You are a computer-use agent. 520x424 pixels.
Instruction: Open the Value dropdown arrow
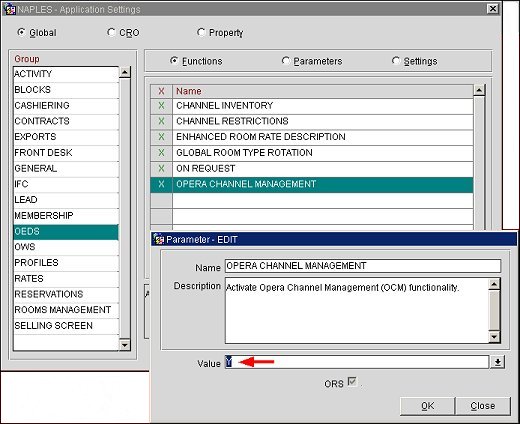coord(498,362)
